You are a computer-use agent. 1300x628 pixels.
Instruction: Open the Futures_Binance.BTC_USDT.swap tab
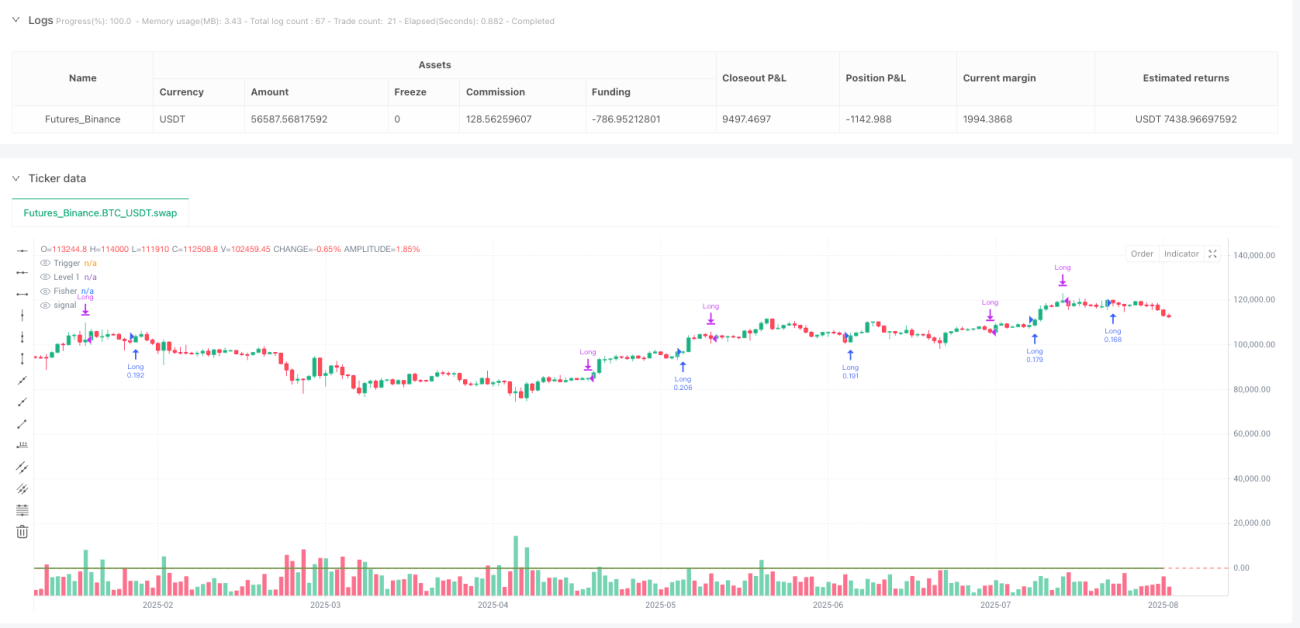(x=100, y=213)
